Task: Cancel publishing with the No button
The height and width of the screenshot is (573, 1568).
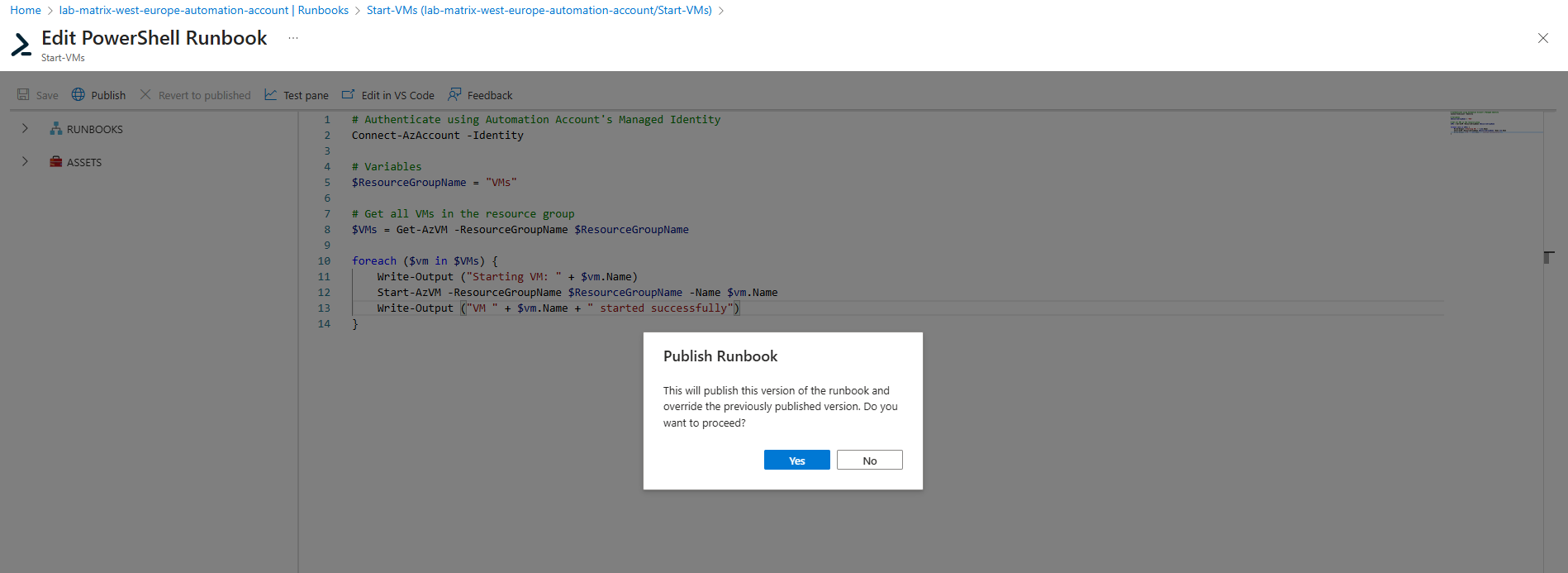Action: point(870,460)
